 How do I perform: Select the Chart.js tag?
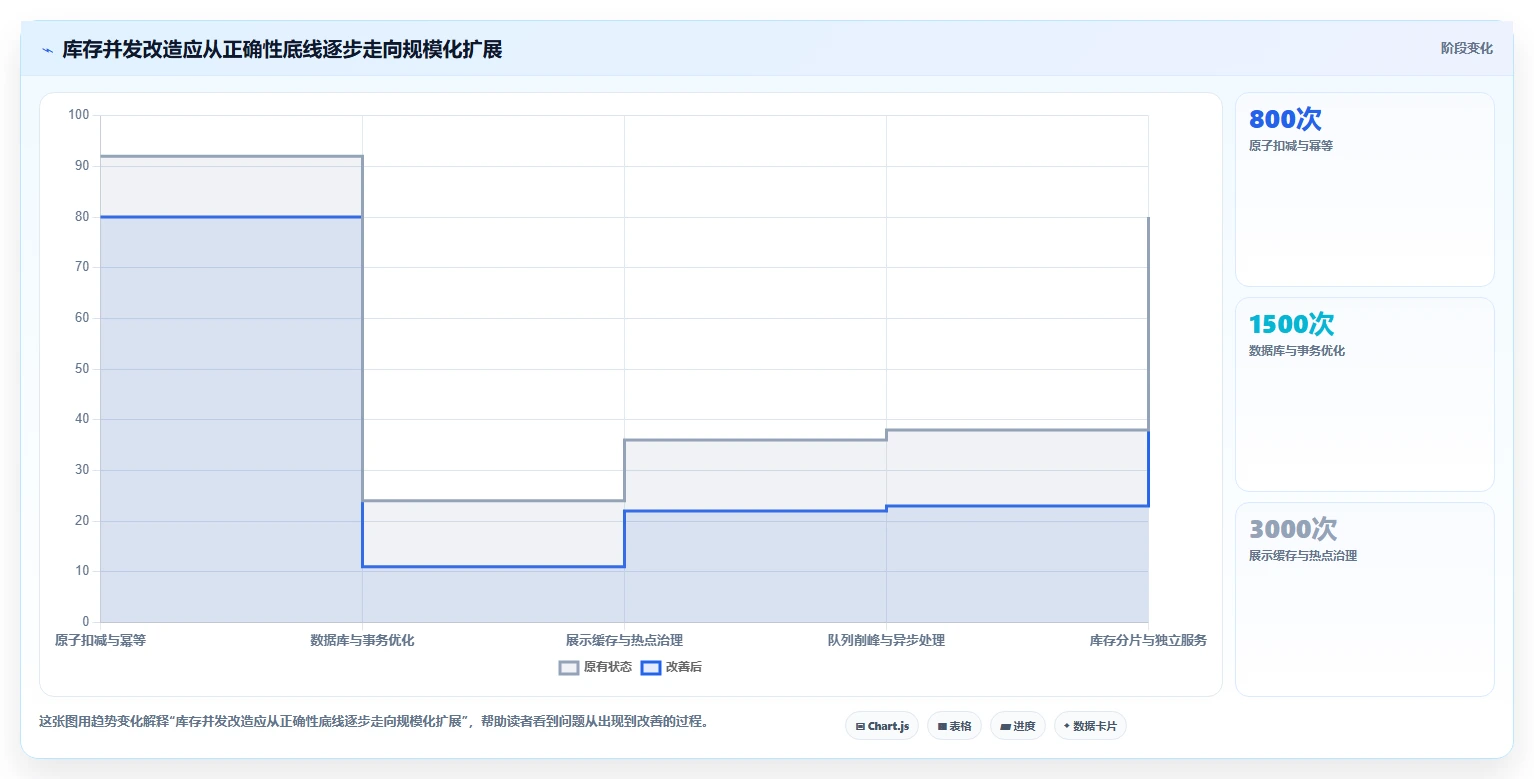pos(882,726)
